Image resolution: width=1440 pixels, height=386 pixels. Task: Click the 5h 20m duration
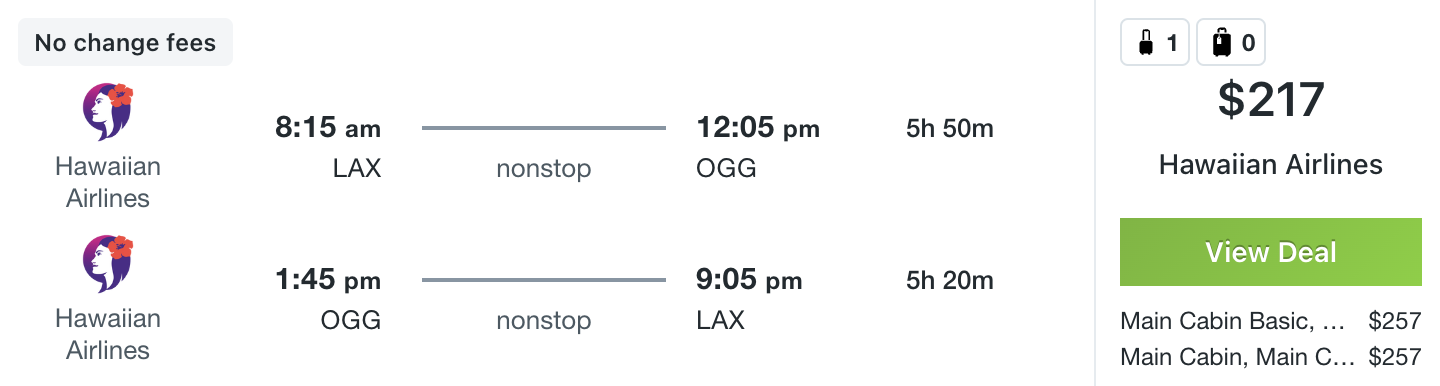[x=949, y=281]
